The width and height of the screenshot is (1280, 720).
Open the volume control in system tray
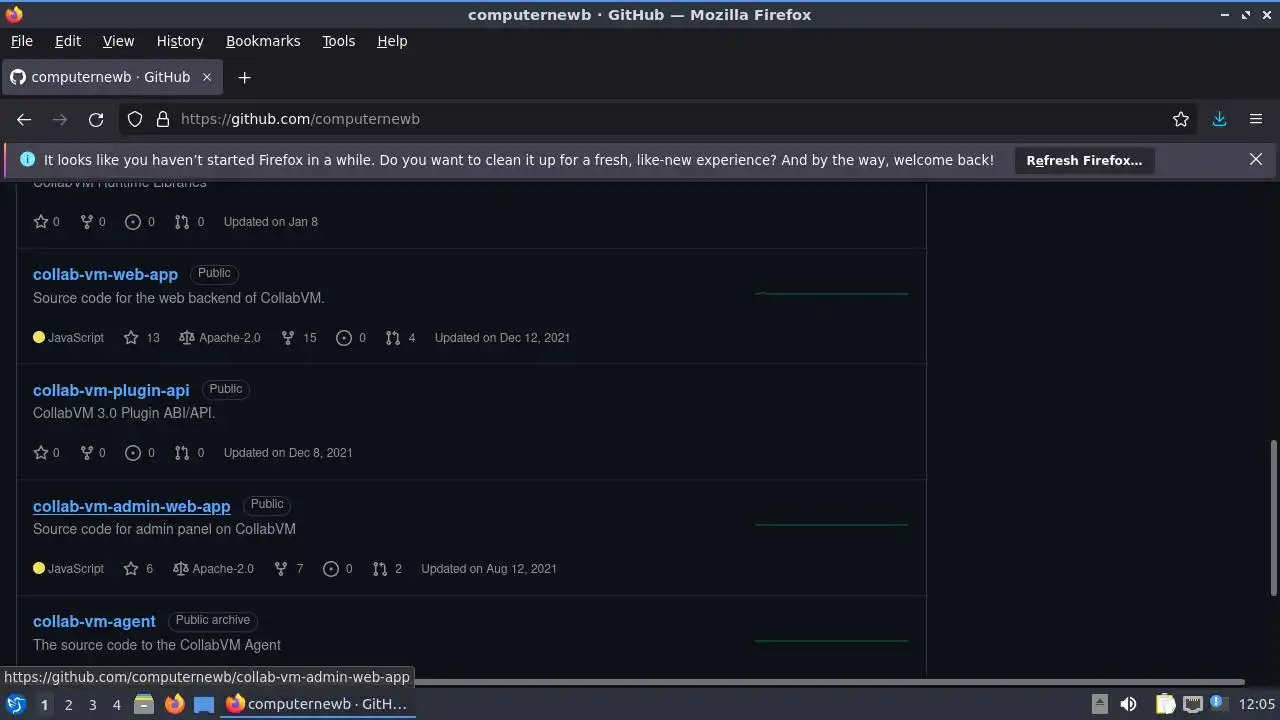tap(1128, 704)
